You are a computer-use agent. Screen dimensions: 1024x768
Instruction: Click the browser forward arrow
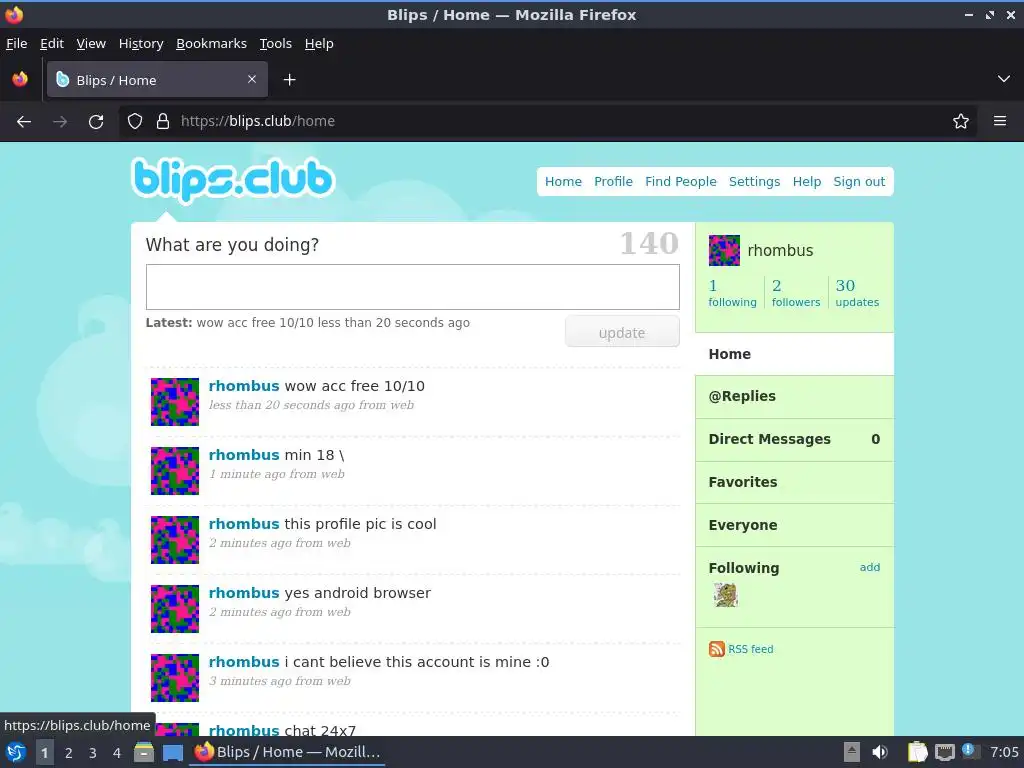click(x=60, y=121)
